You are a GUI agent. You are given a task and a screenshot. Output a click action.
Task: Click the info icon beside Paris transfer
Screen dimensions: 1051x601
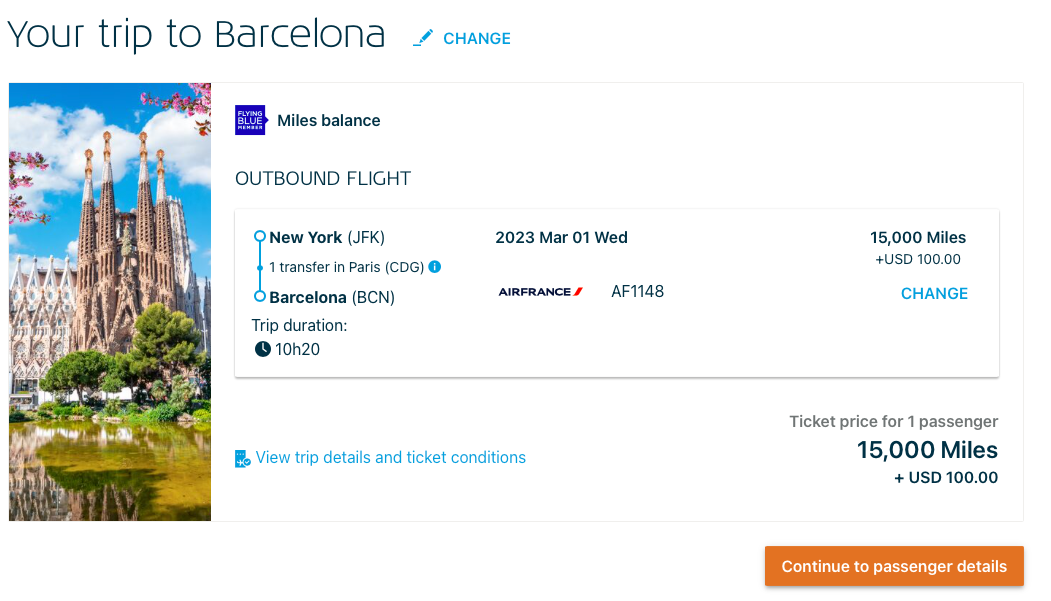(434, 266)
